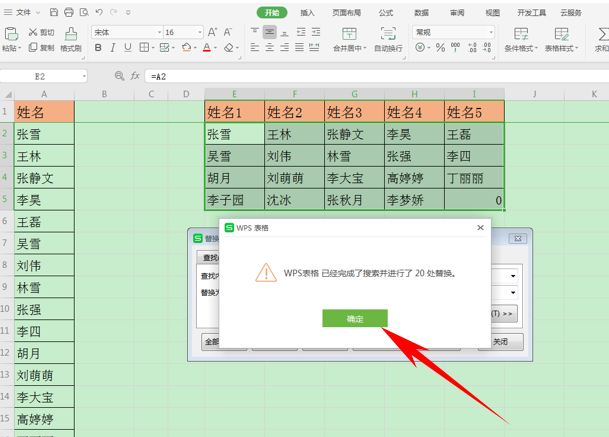This screenshot has width=609, height=437.
Task: Click the Close button in Replace dialog
Action: click(500, 342)
